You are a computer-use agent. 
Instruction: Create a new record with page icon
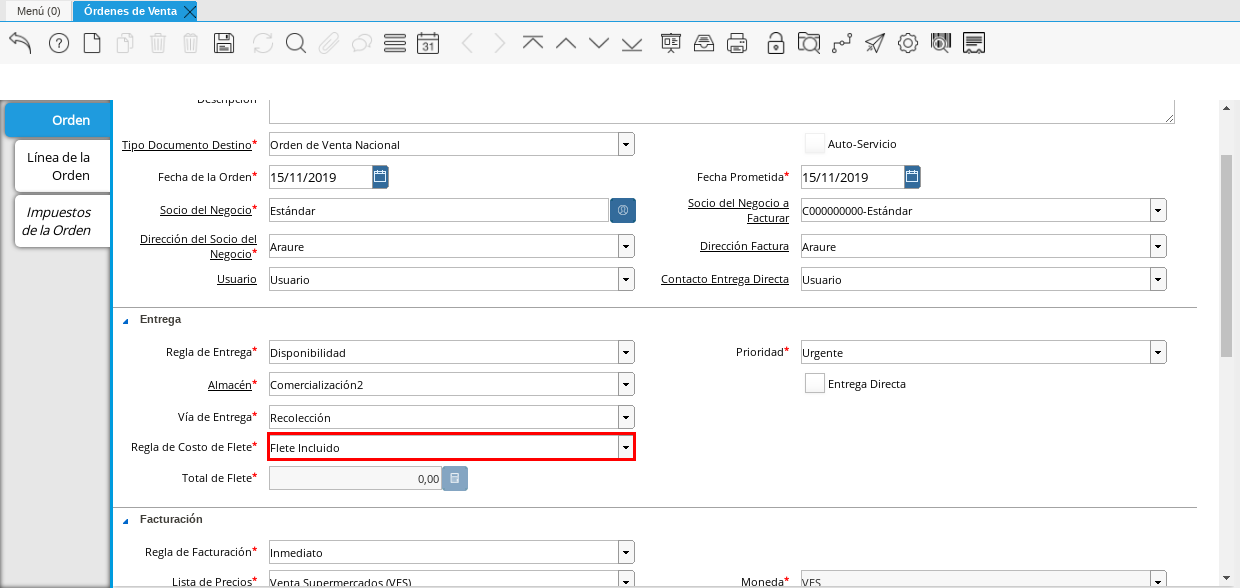coord(92,43)
